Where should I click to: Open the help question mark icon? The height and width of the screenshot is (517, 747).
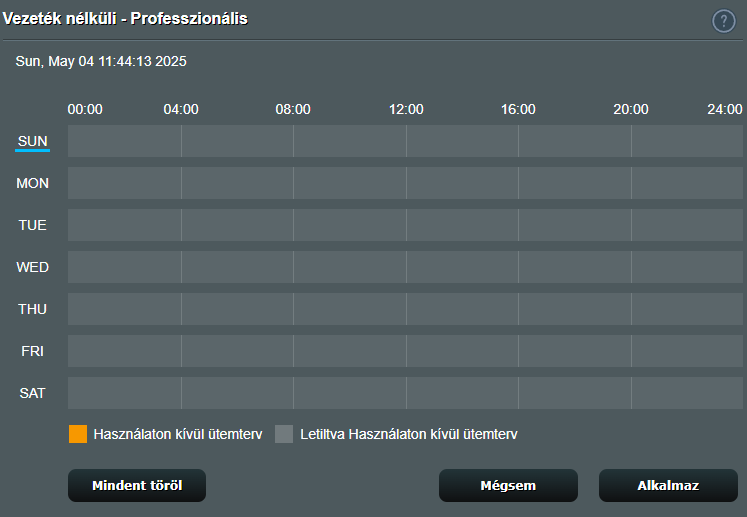tap(724, 21)
